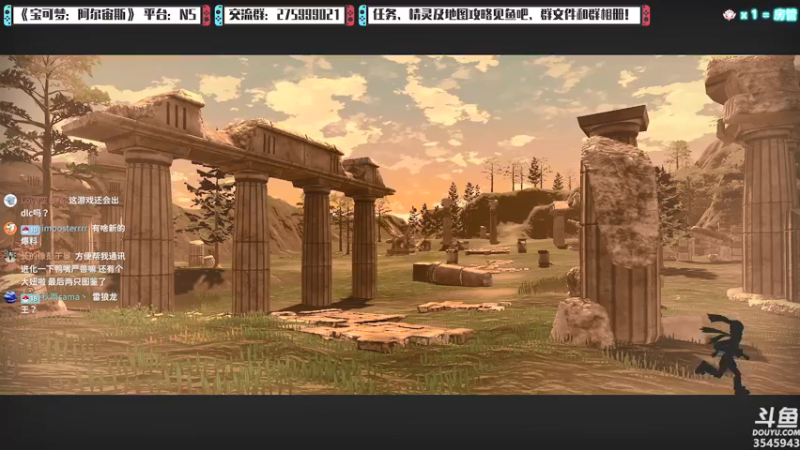
Task: Click the banner "《宝可梦：阿尔宙斯》 平台：NS"
Action: point(107,15)
